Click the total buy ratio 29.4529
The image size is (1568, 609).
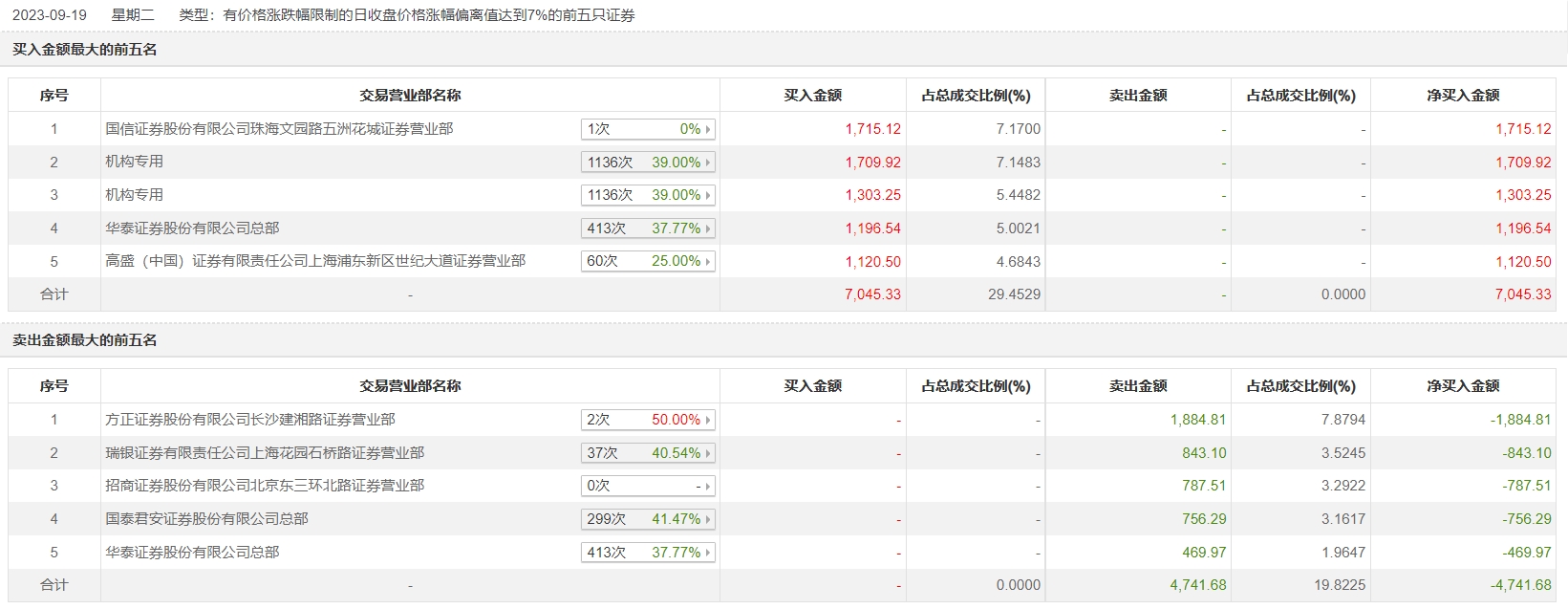tap(1015, 294)
